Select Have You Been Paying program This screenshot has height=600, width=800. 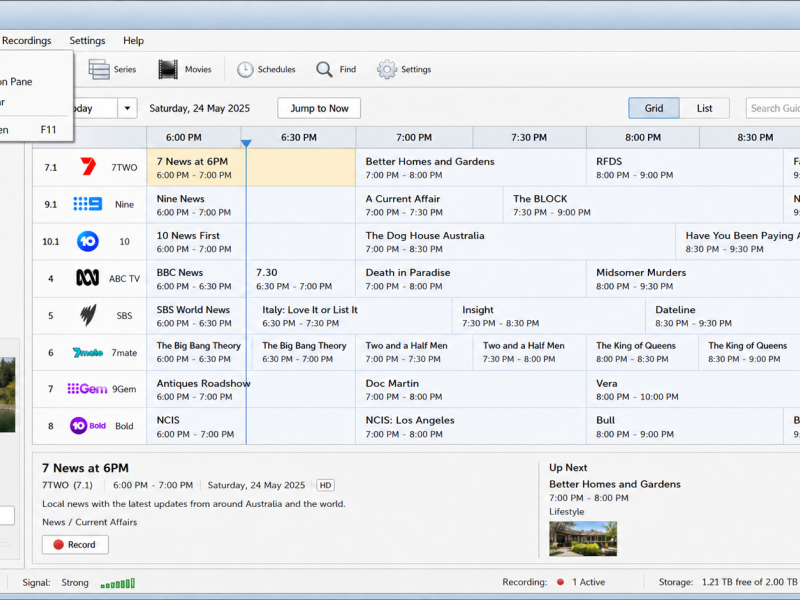coord(738,242)
